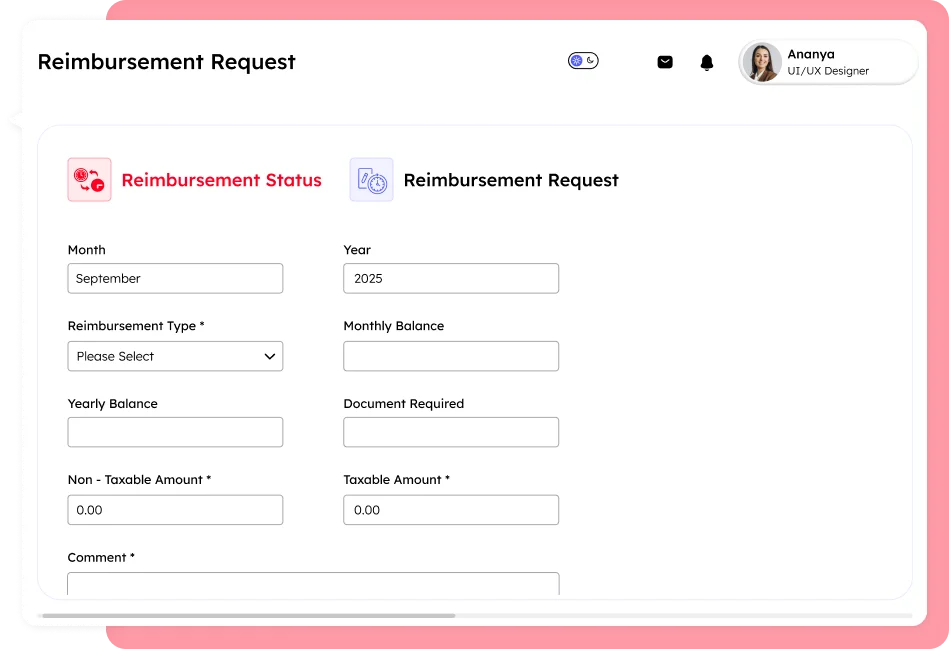
Task: Open the mail inbox icon
Action: tap(665, 62)
